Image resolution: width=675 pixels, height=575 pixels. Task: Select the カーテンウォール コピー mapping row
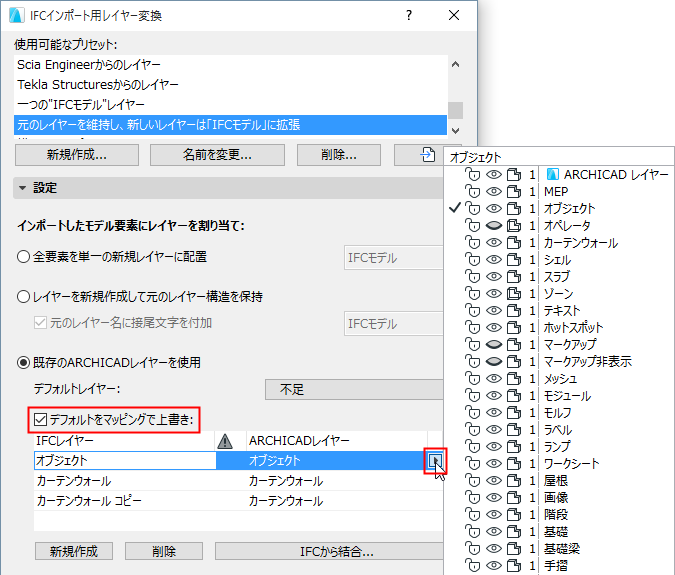[x=238, y=501]
